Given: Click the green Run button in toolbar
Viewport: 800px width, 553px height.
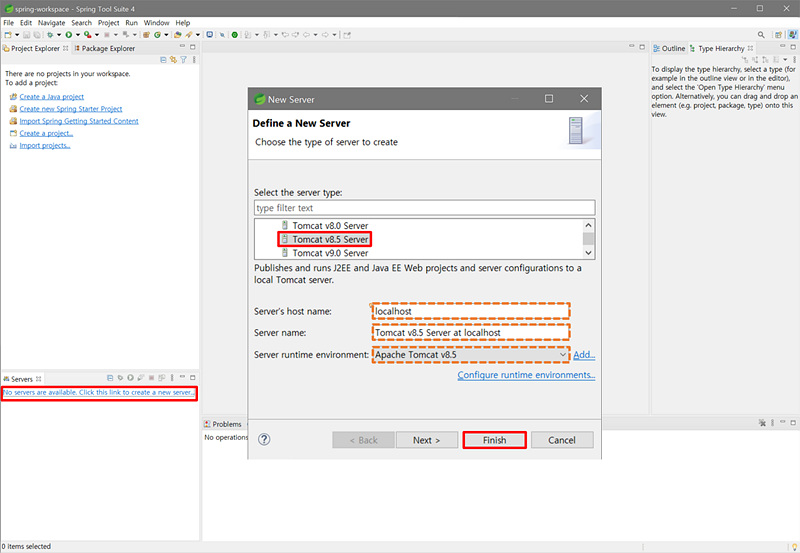Looking at the screenshot, I should [x=68, y=35].
